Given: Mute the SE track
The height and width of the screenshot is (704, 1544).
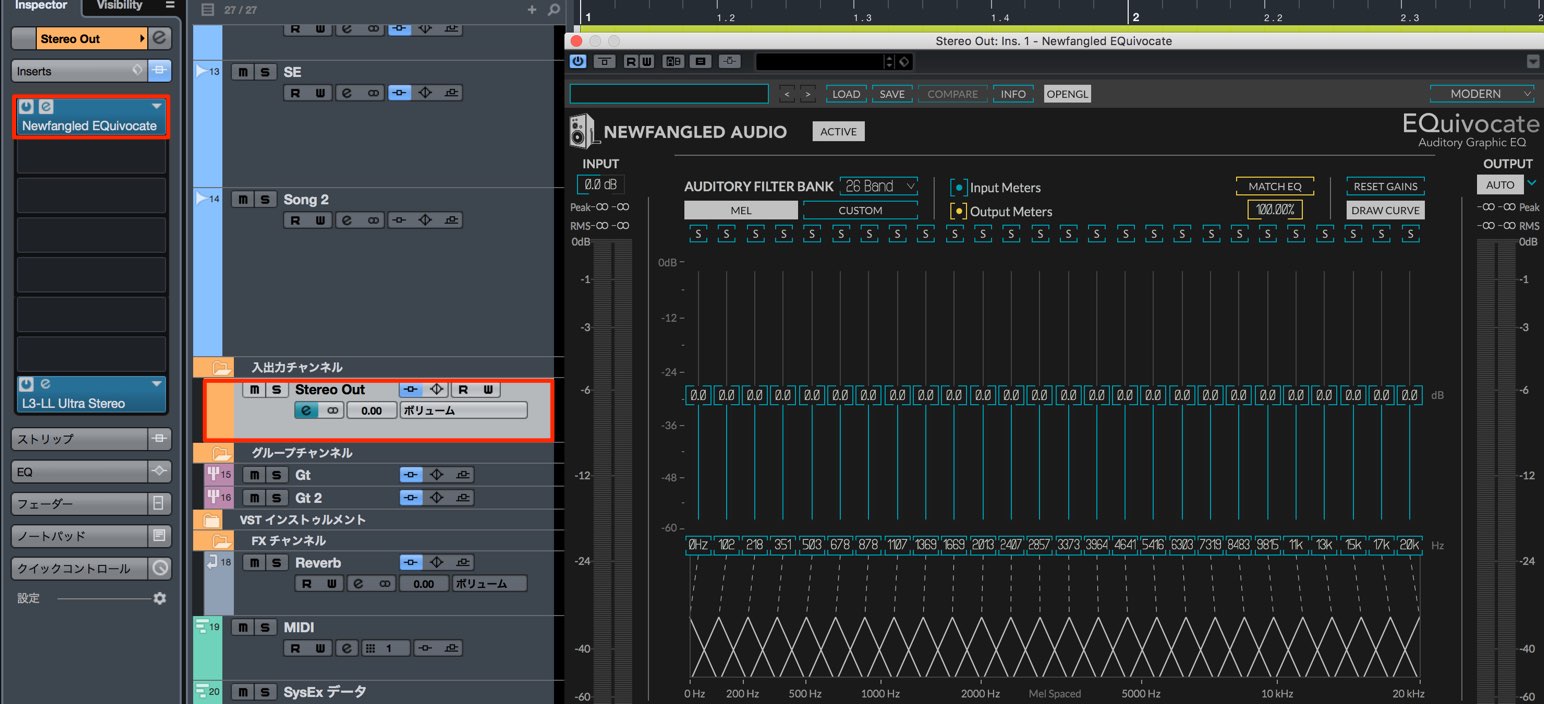Looking at the screenshot, I should tap(243, 72).
